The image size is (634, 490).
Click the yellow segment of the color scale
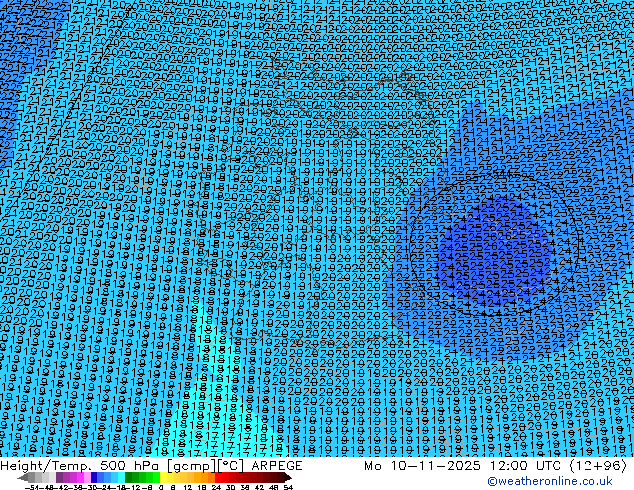pyautogui.click(x=163, y=477)
